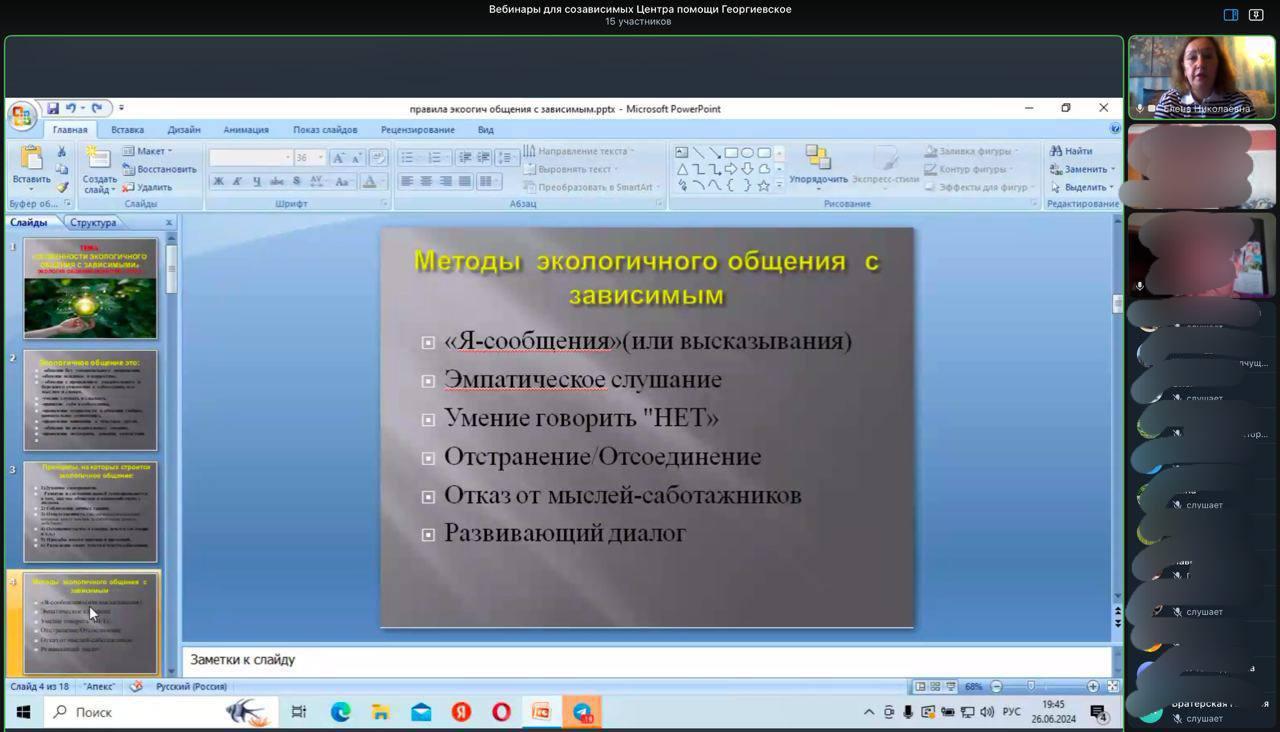Open the Вид ribbon tab
This screenshot has height=732, width=1280.
tap(485, 130)
